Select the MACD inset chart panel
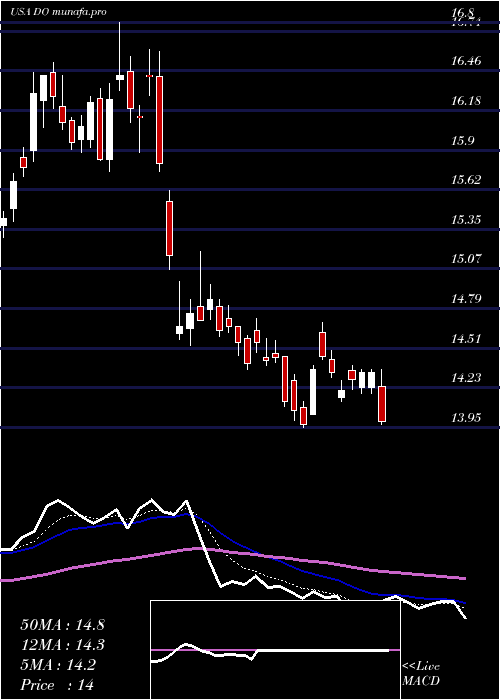The height and width of the screenshot is (700, 500). (x=275, y=650)
